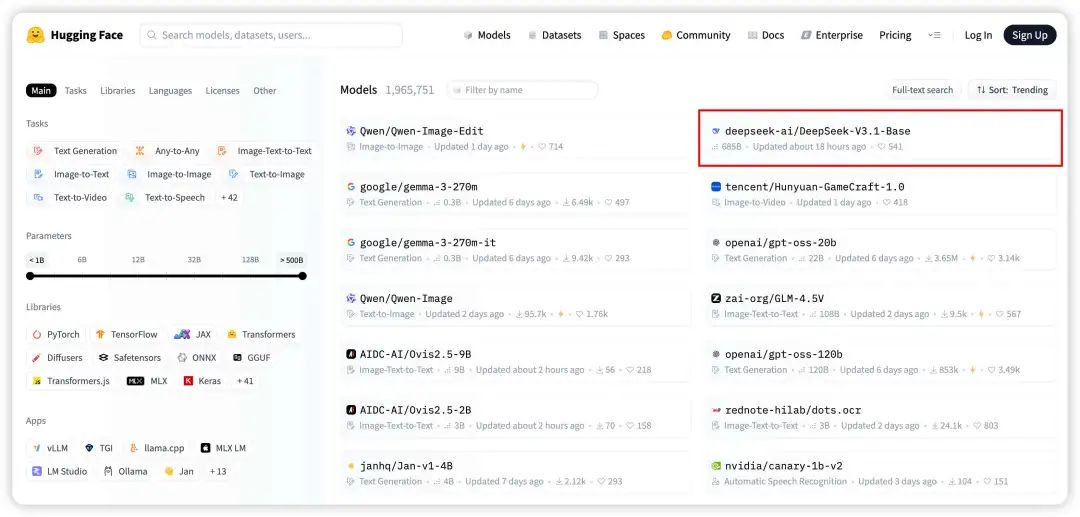Filter by the Diffusers library

coord(57,358)
